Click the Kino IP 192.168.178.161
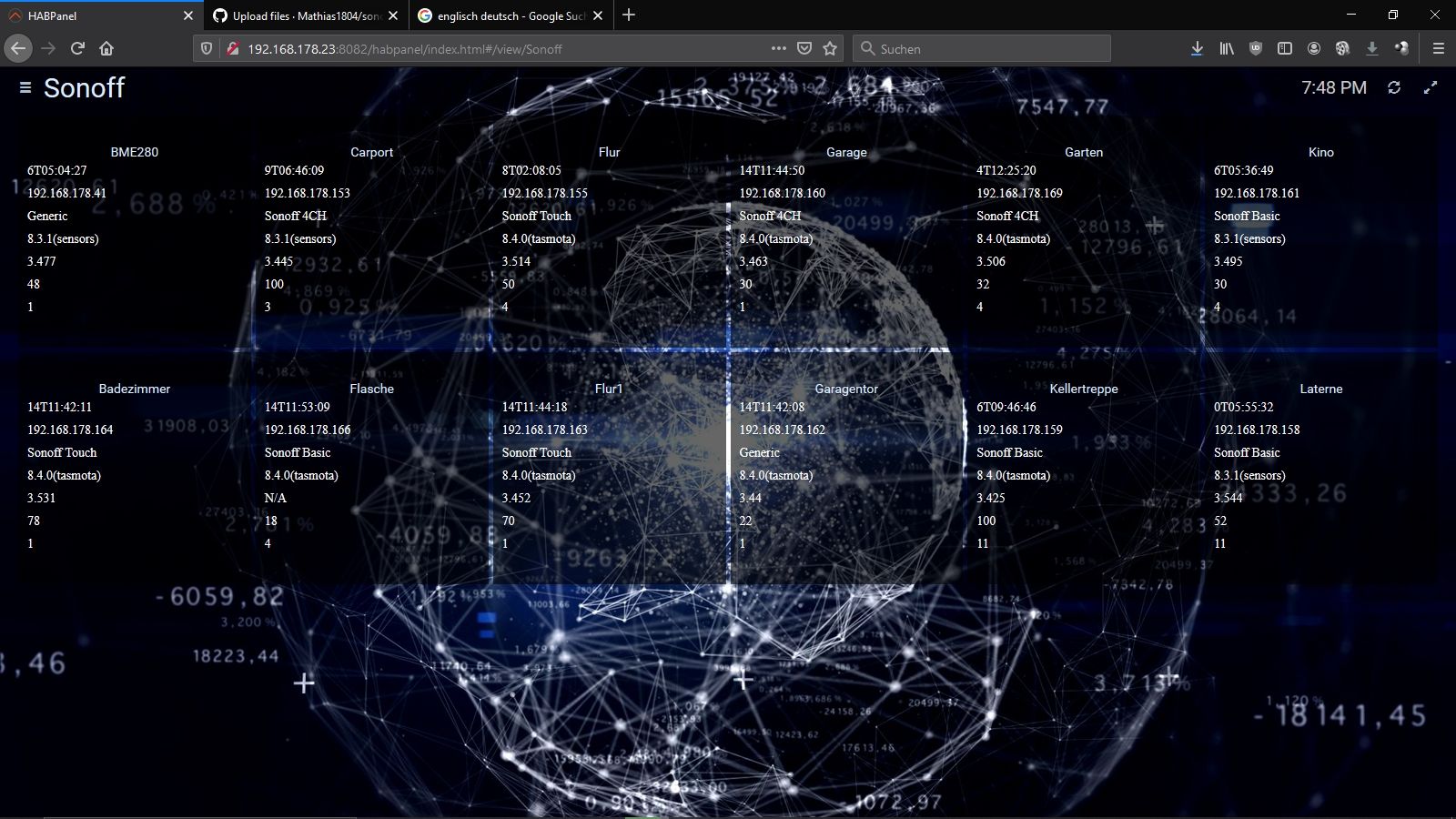This screenshot has width=1456, height=819. tap(1257, 193)
